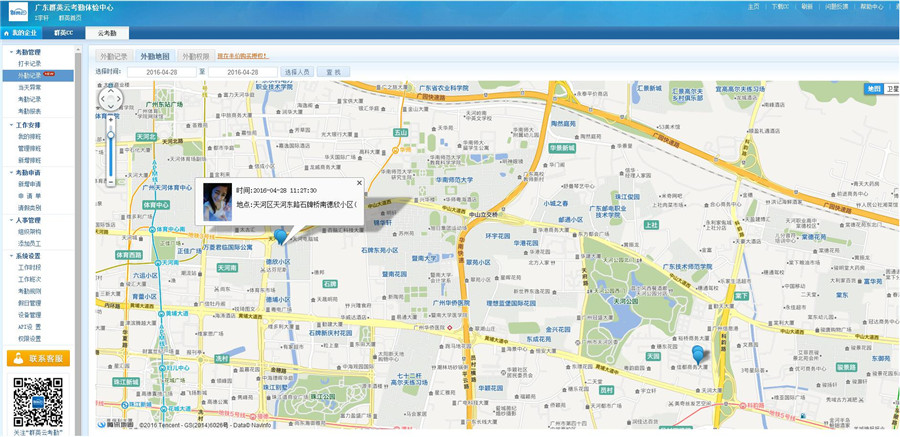This screenshot has height=437, width=900.
Task: Open 工作班次 in the sidebar
Action: coord(29,280)
